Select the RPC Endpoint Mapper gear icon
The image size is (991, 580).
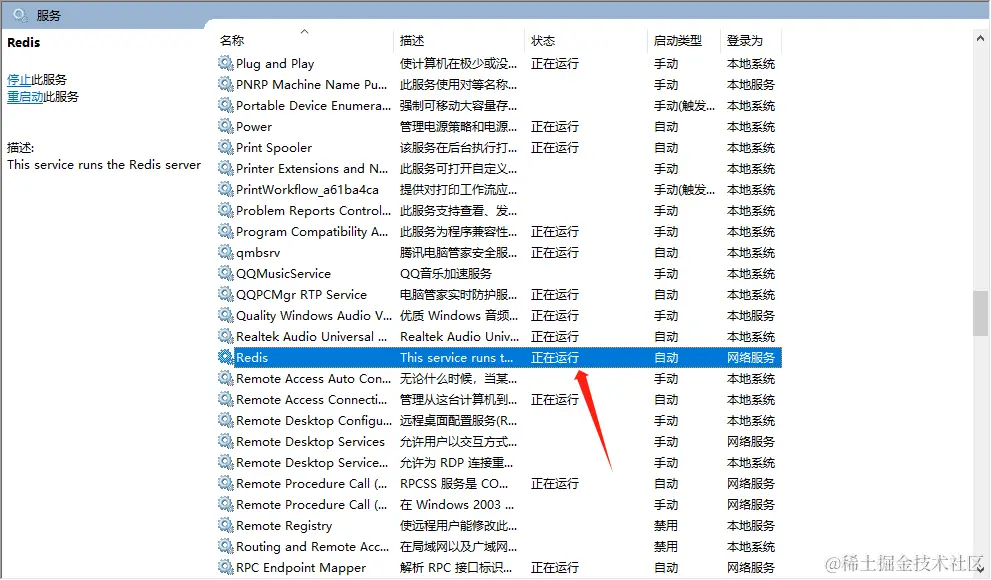[226, 567]
